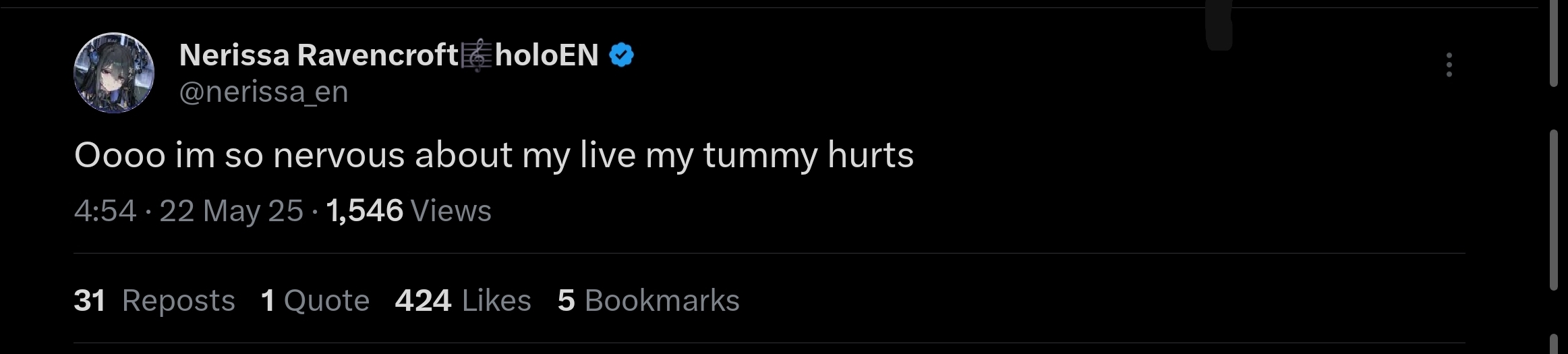Click the bottom scrollbar segment
This screenshot has width=1568, height=354.
pyautogui.click(x=1554, y=344)
